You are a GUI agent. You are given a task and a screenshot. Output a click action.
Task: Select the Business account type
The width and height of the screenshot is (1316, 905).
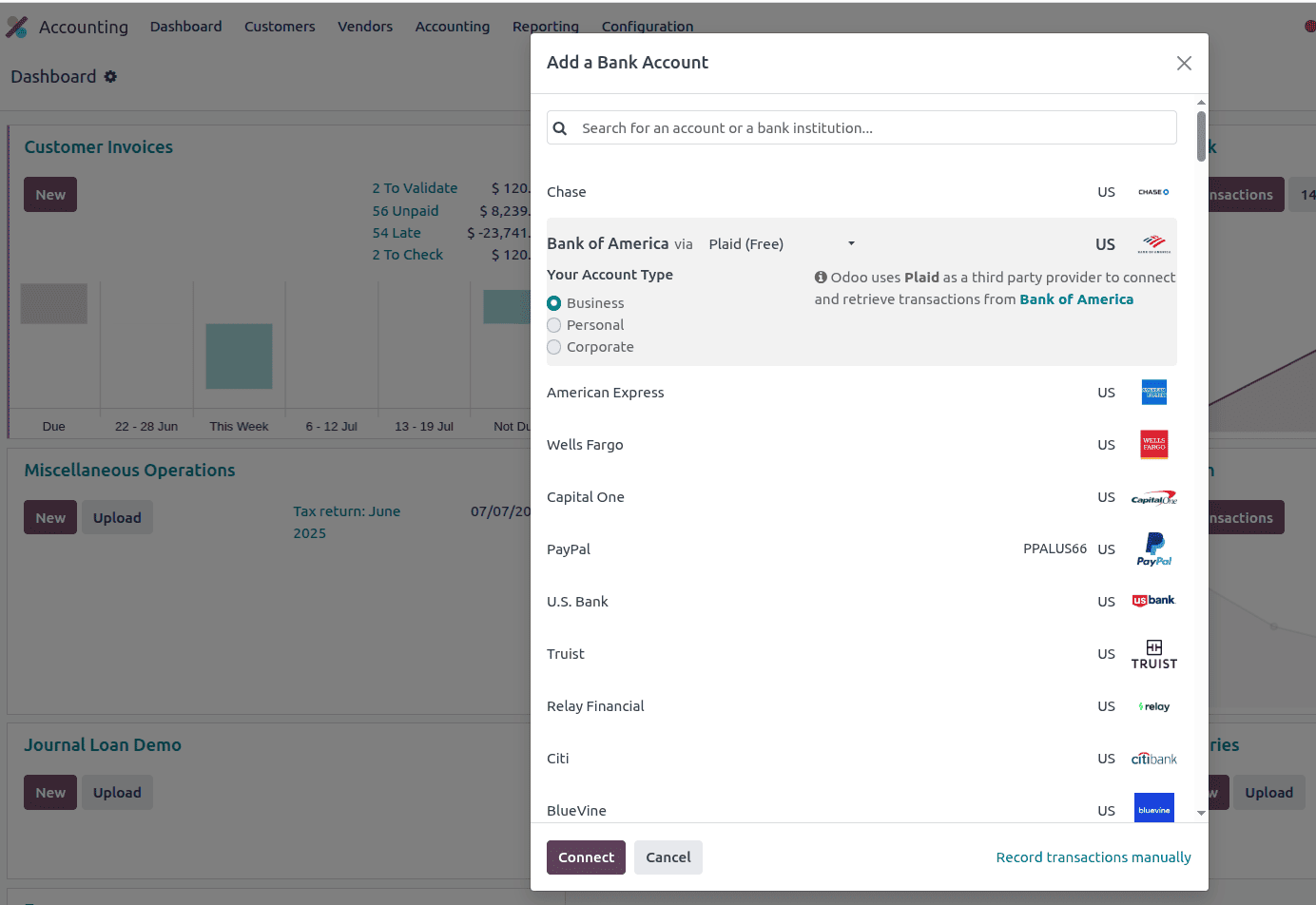click(x=554, y=303)
